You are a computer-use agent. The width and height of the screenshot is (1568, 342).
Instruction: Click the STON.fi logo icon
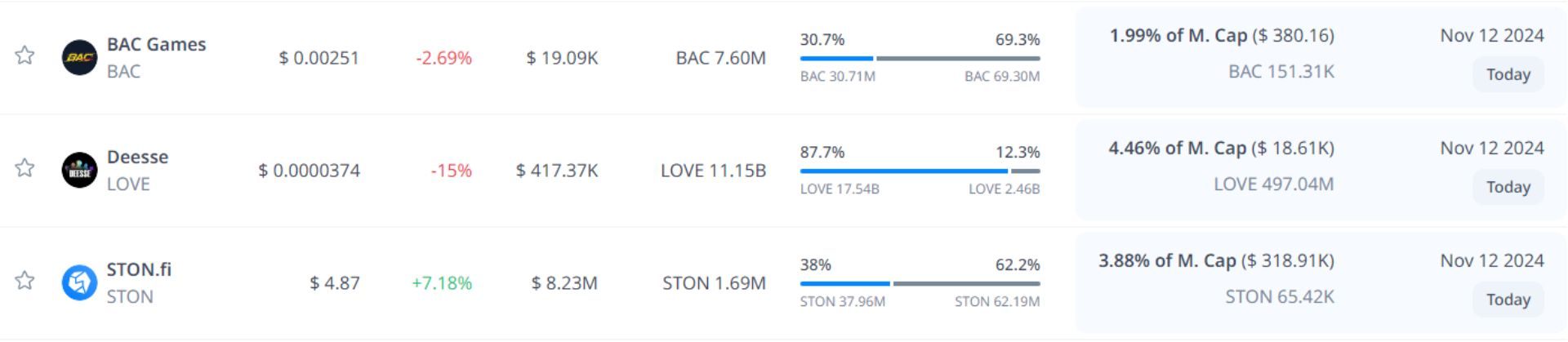pos(79,283)
